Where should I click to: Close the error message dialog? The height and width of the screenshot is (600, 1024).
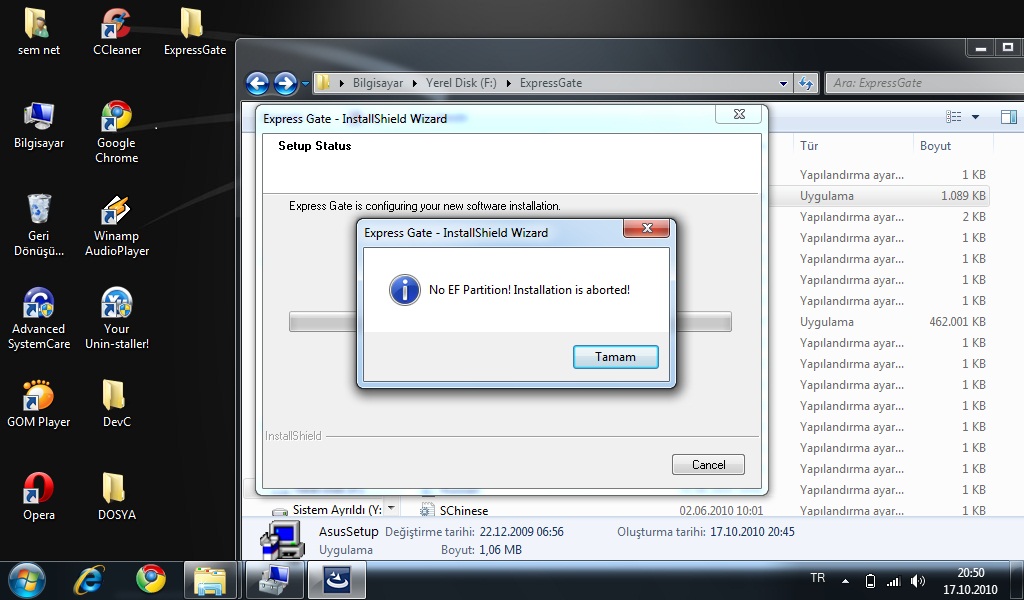point(647,228)
